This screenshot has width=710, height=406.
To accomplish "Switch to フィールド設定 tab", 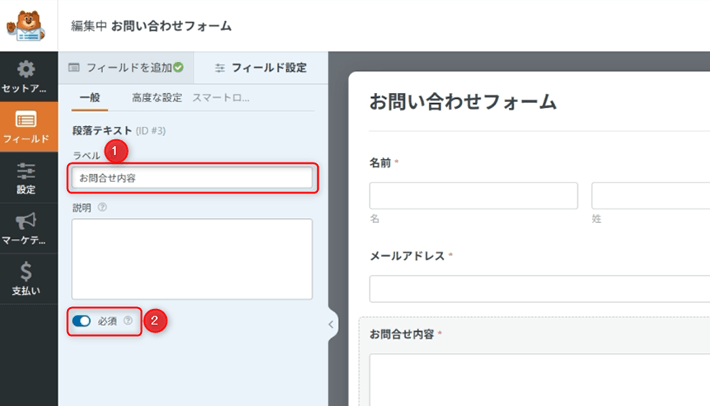I will (x=261, y=68).
